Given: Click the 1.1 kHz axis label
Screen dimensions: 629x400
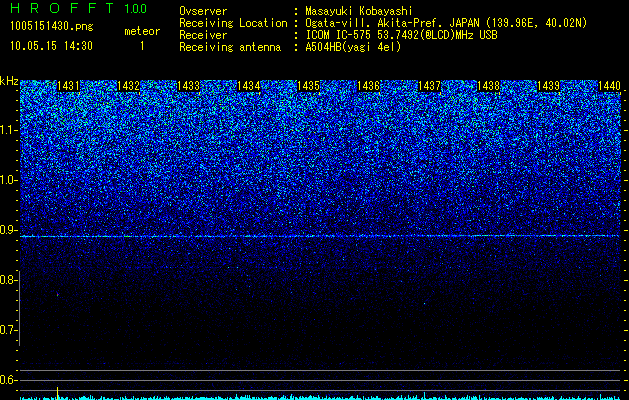Looking at the screenshot, I should 9,130.
